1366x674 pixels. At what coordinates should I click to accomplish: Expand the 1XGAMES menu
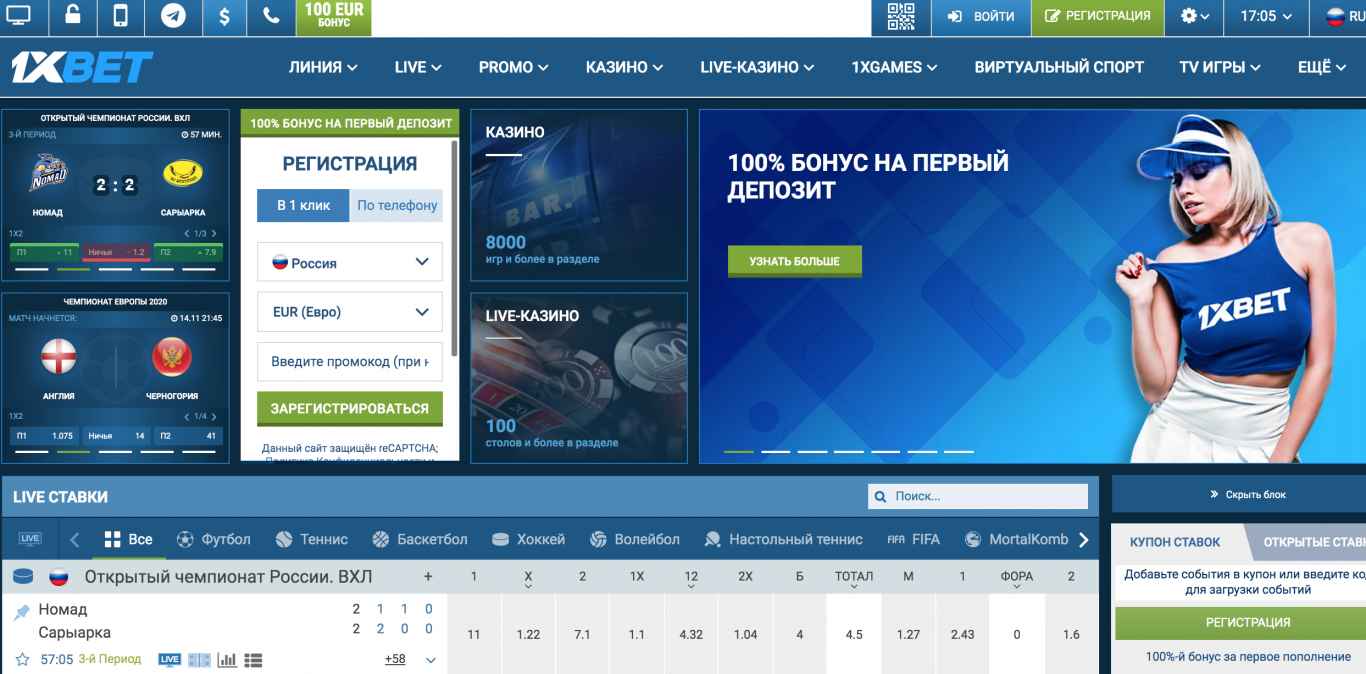click(x=894, y=67)
